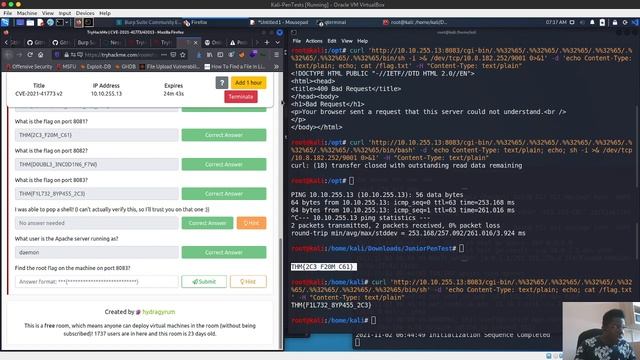Open VirtualBox Devices menu
The width and height of the screenshot is (640, 360).
point(85,13)
